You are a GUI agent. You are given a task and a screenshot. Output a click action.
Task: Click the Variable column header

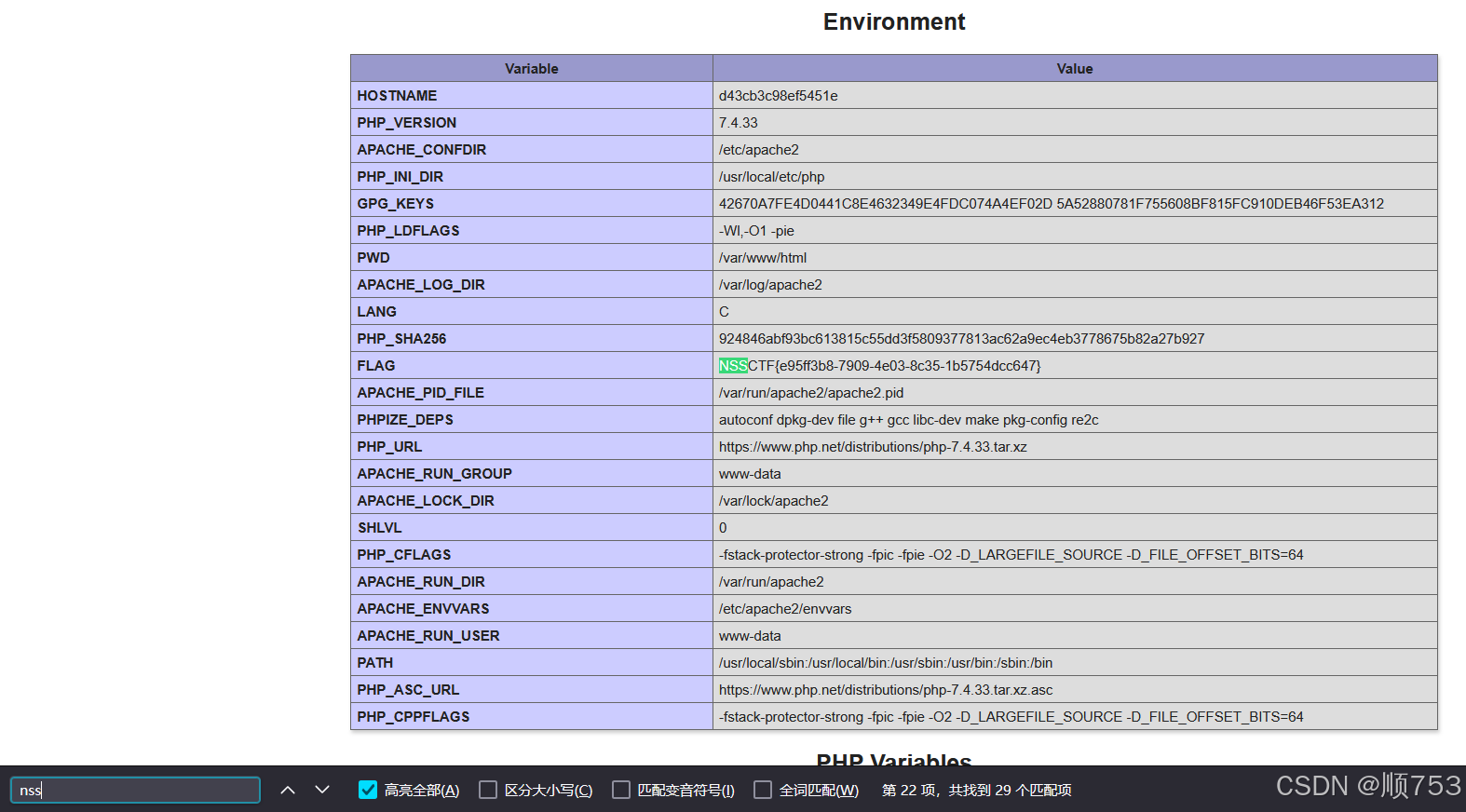[532, 68]
